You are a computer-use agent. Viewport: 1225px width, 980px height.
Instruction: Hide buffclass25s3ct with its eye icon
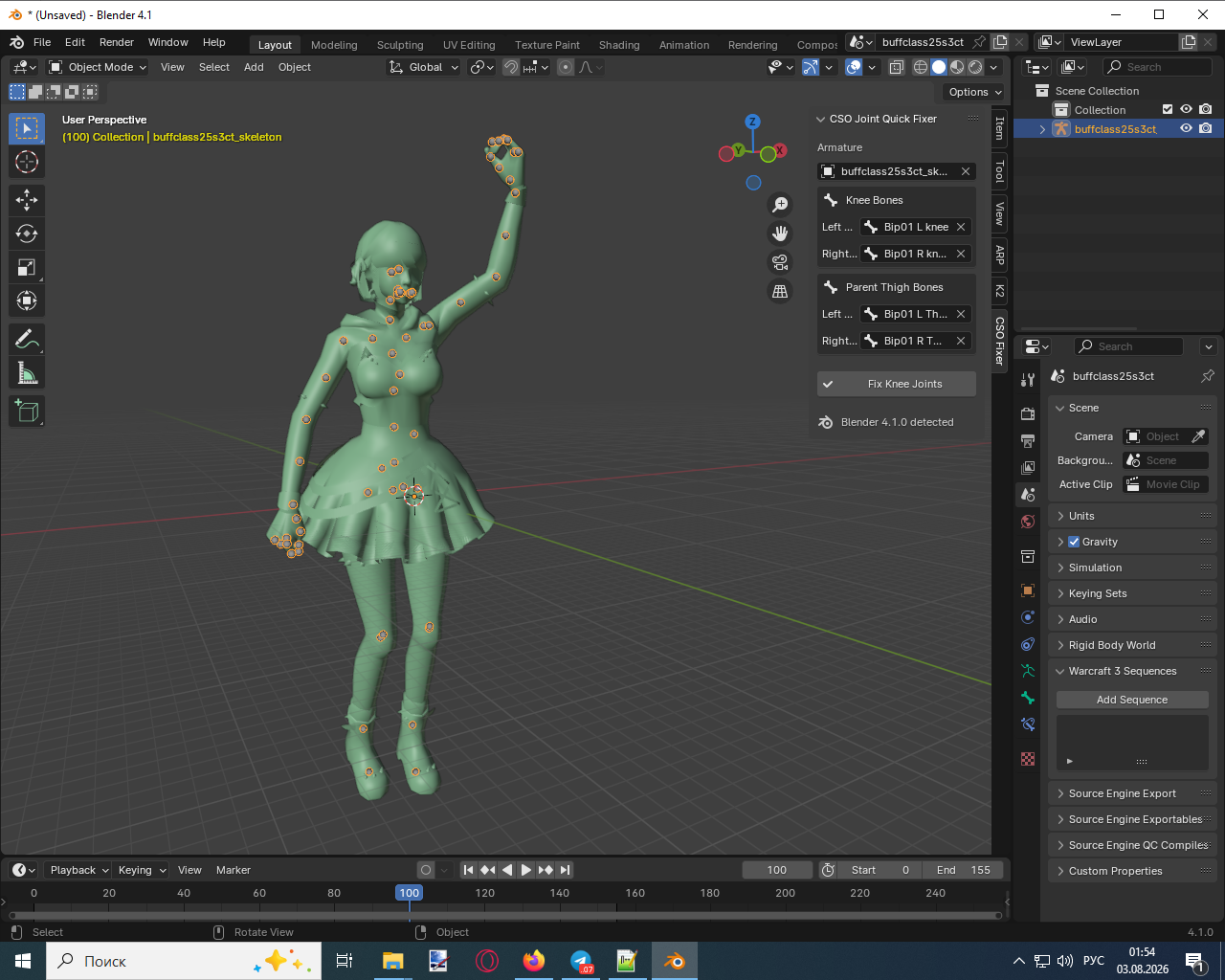click(1186, 128)
